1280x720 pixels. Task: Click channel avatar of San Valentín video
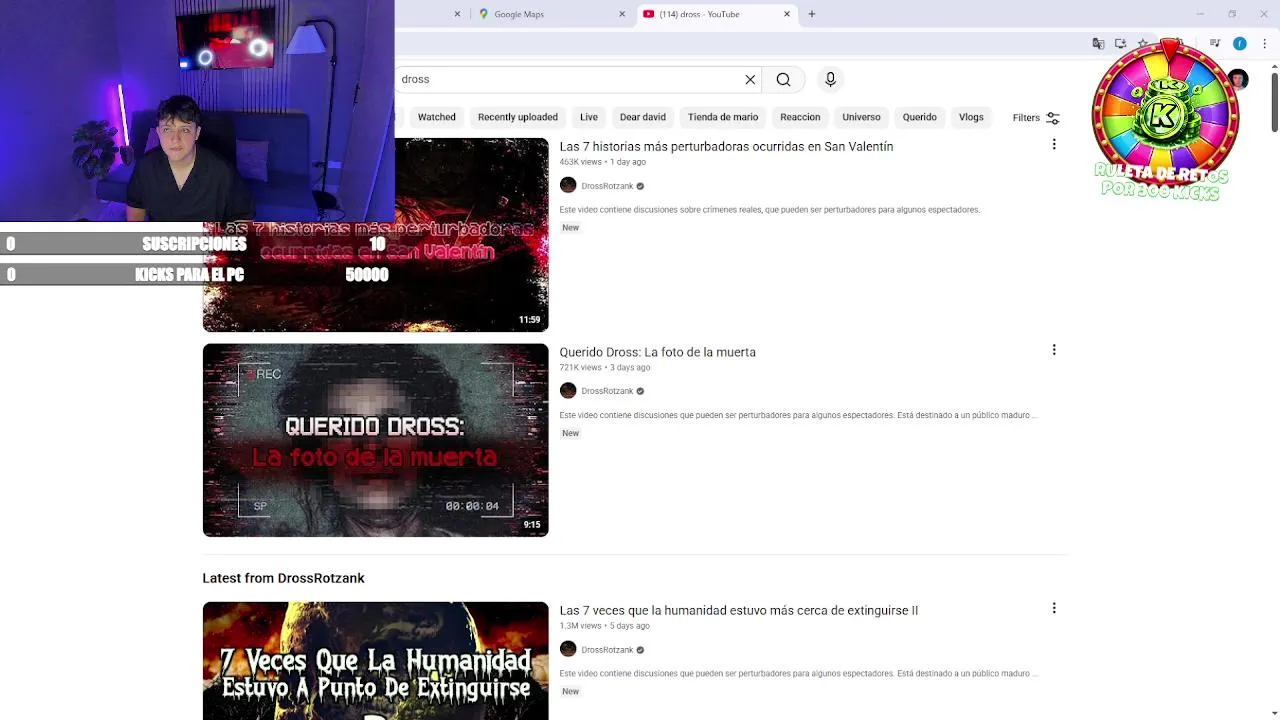click(568, 185)
